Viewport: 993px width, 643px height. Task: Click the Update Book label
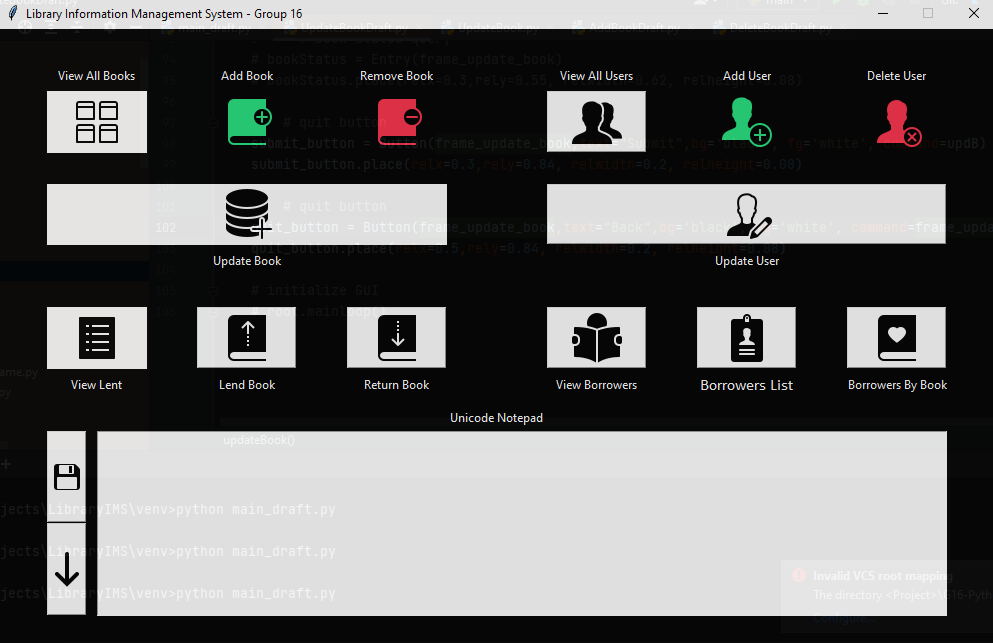[x=247, y=261]
